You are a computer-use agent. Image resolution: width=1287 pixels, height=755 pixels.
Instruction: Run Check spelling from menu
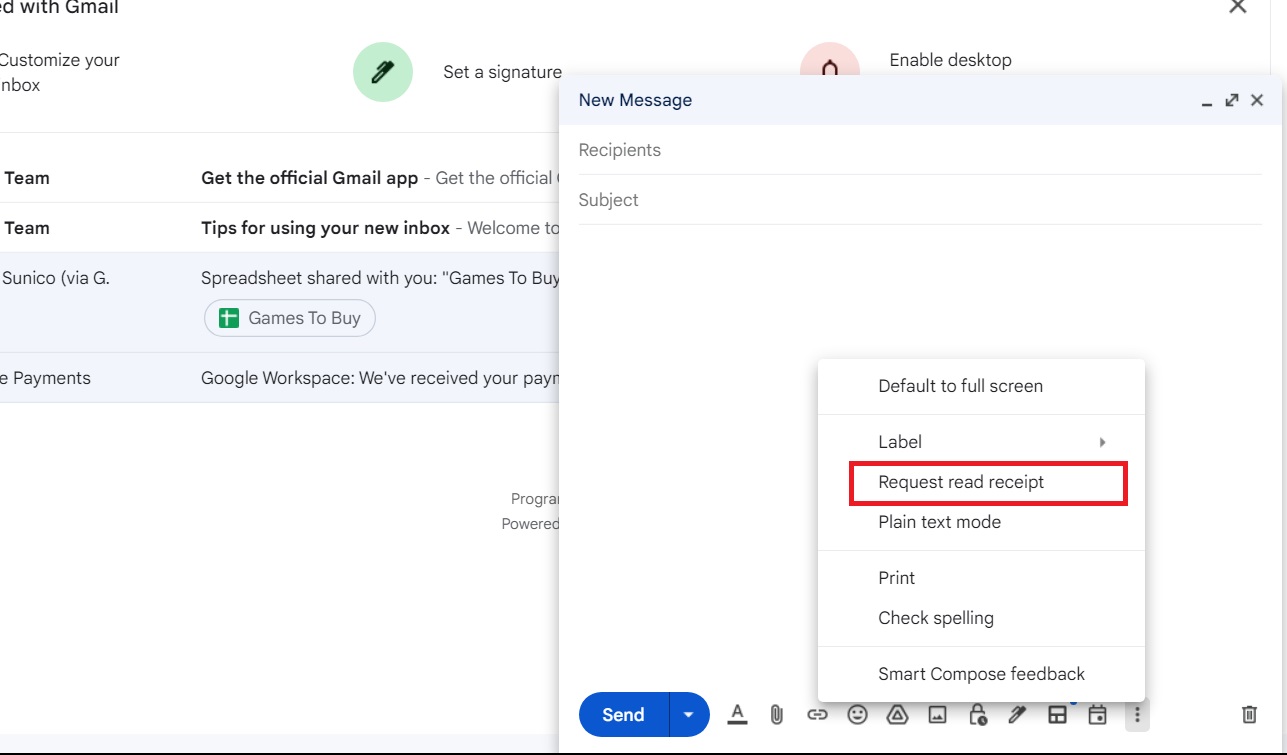tap(981, 618)
